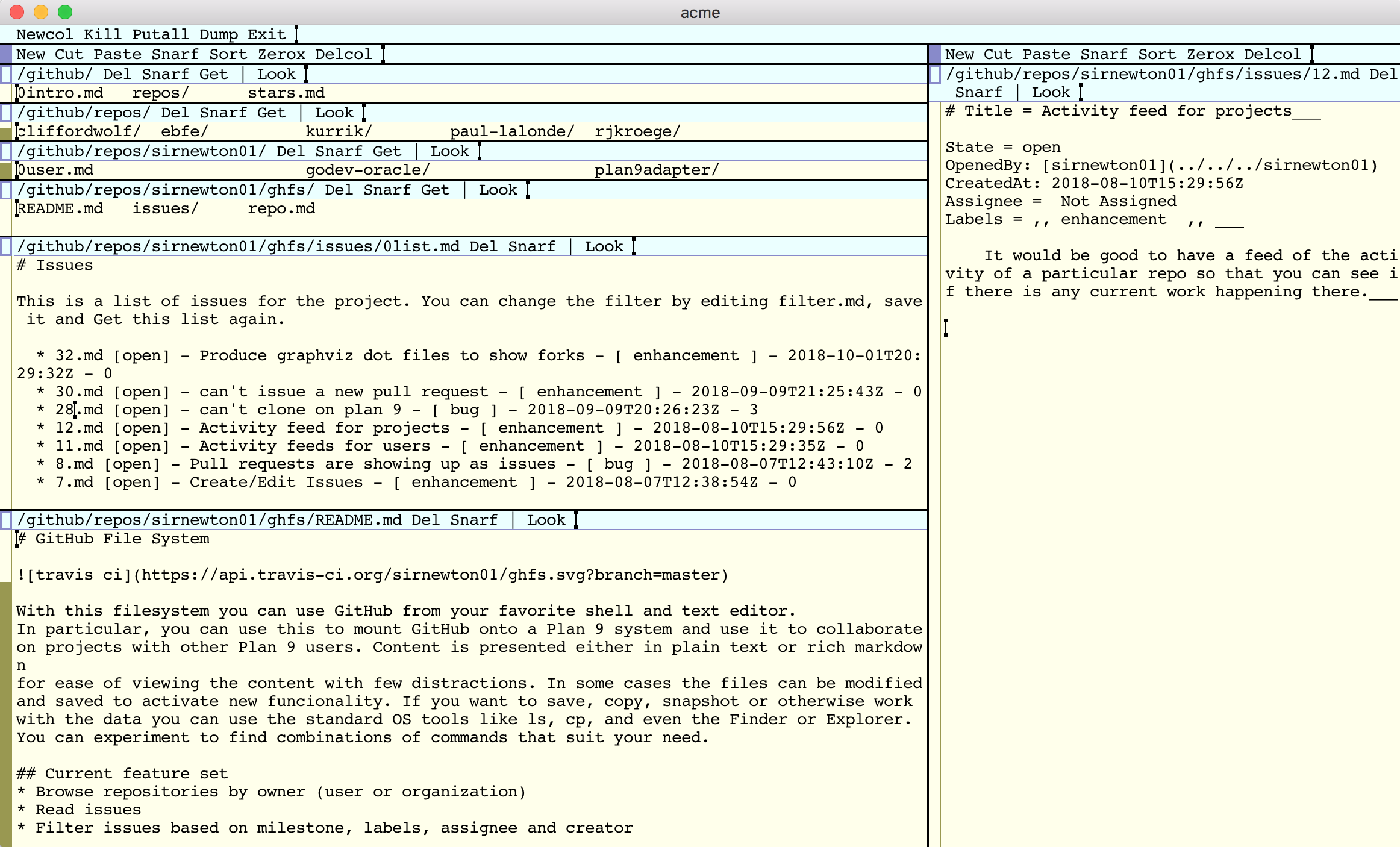Click layout box of 0list.md window
The width and height of the screenshot is (1400, 847).
click(5, 246)
